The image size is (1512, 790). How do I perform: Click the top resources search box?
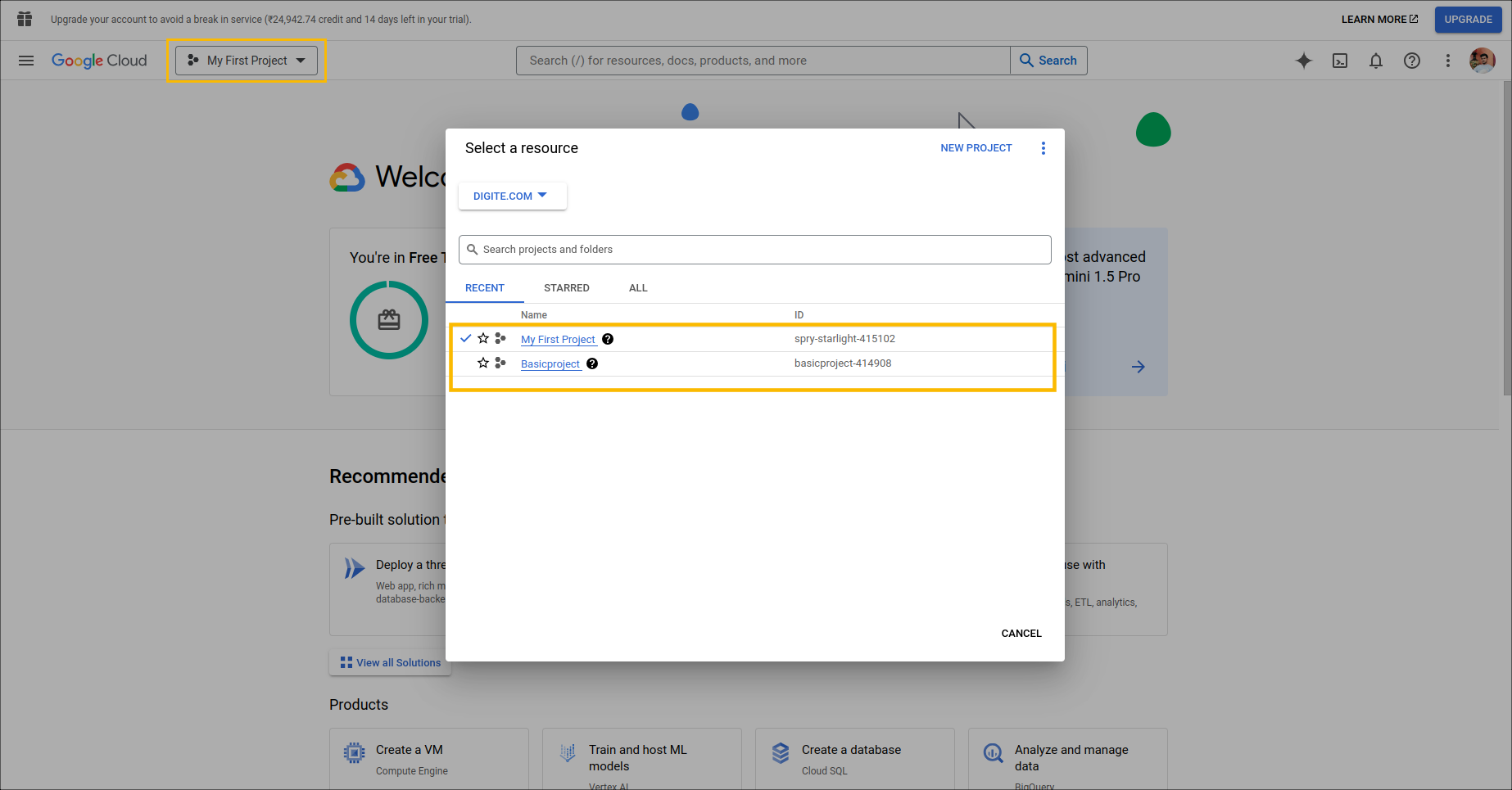coord(763,61)
